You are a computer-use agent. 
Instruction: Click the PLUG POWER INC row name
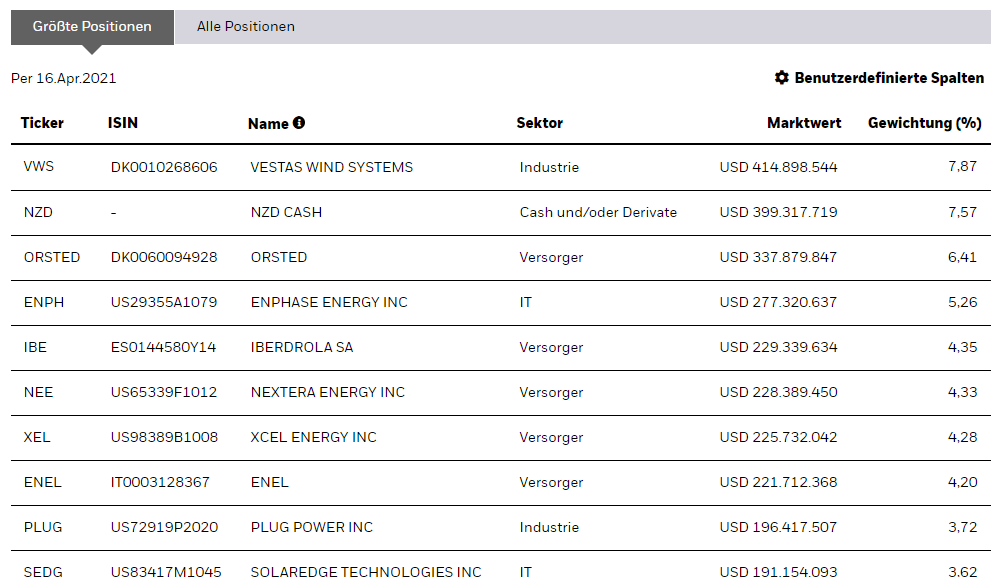311,527
